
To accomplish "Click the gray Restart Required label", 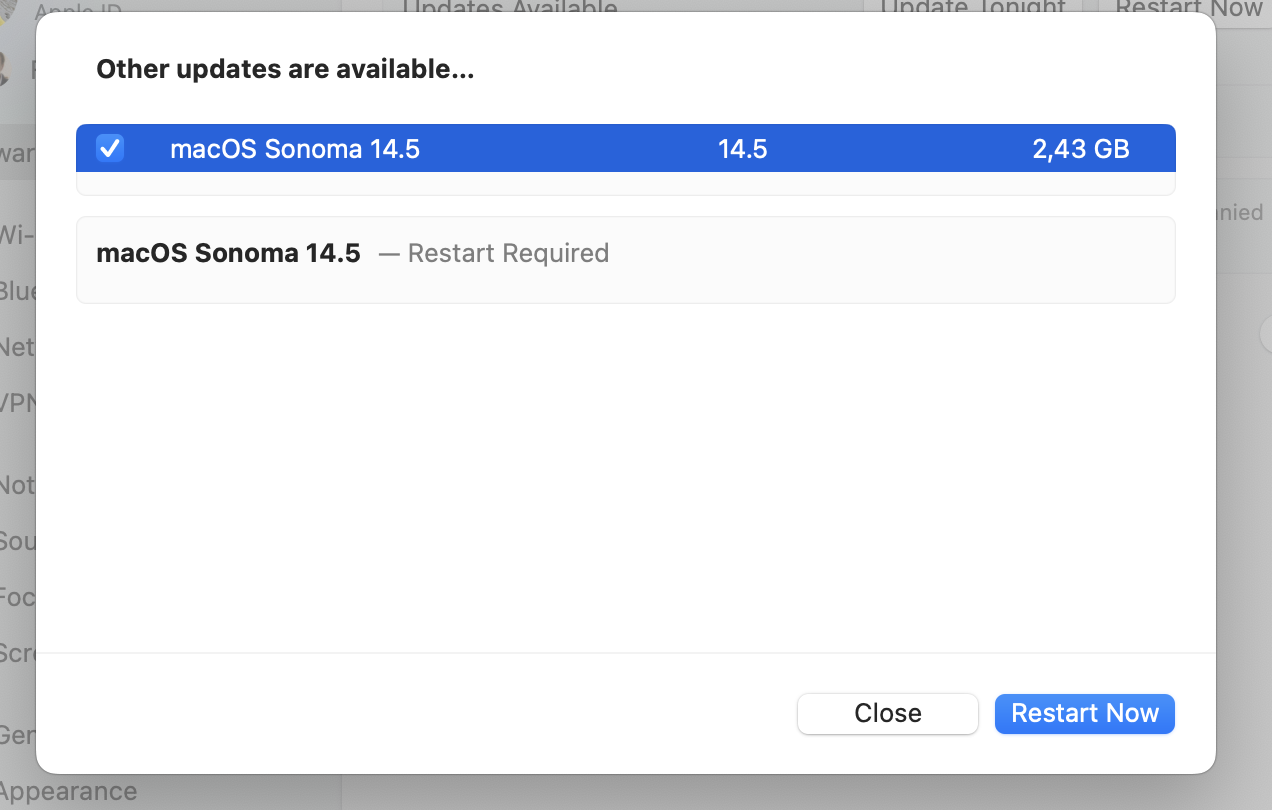I will (507, 253).
